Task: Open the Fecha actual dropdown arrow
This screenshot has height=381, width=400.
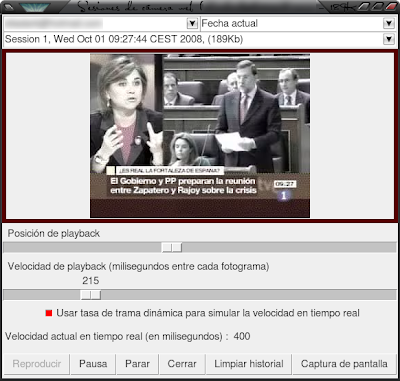Action: coord(389,24)
